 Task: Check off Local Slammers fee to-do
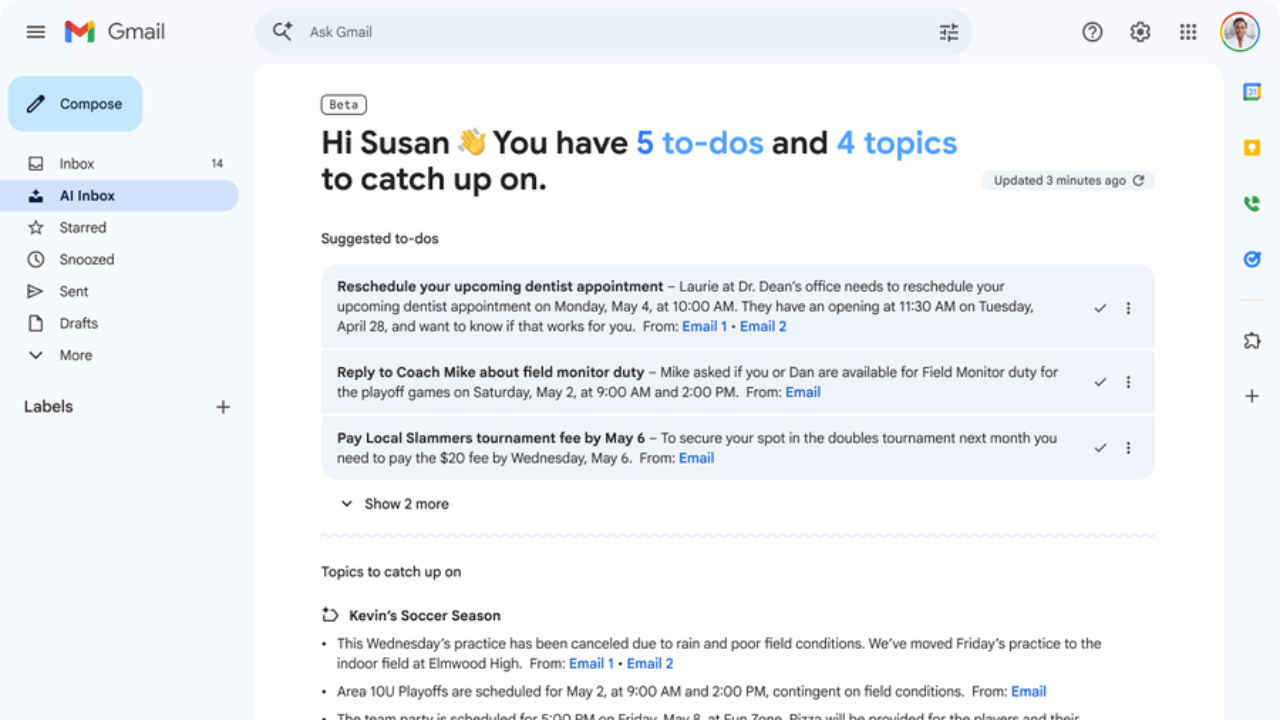1100,448
